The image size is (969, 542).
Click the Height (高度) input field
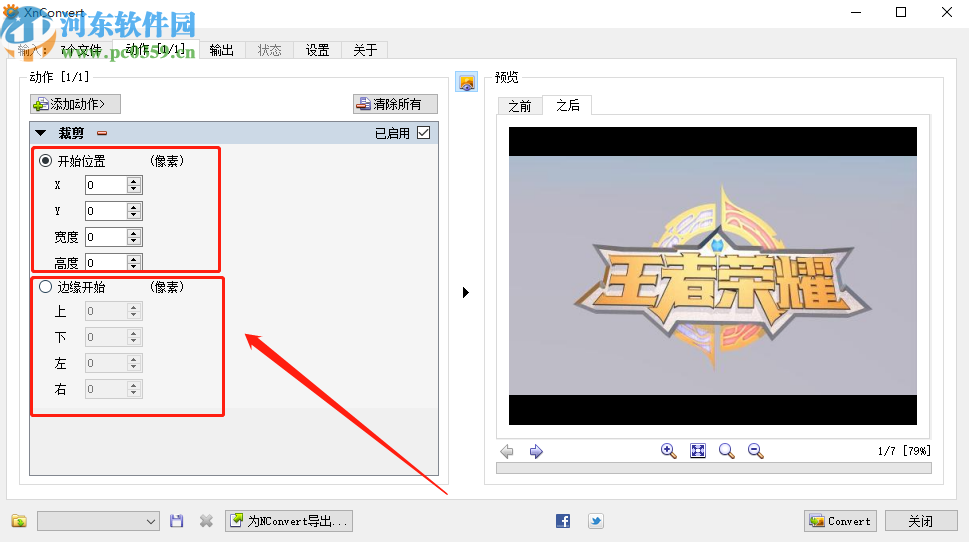point(106,262)
